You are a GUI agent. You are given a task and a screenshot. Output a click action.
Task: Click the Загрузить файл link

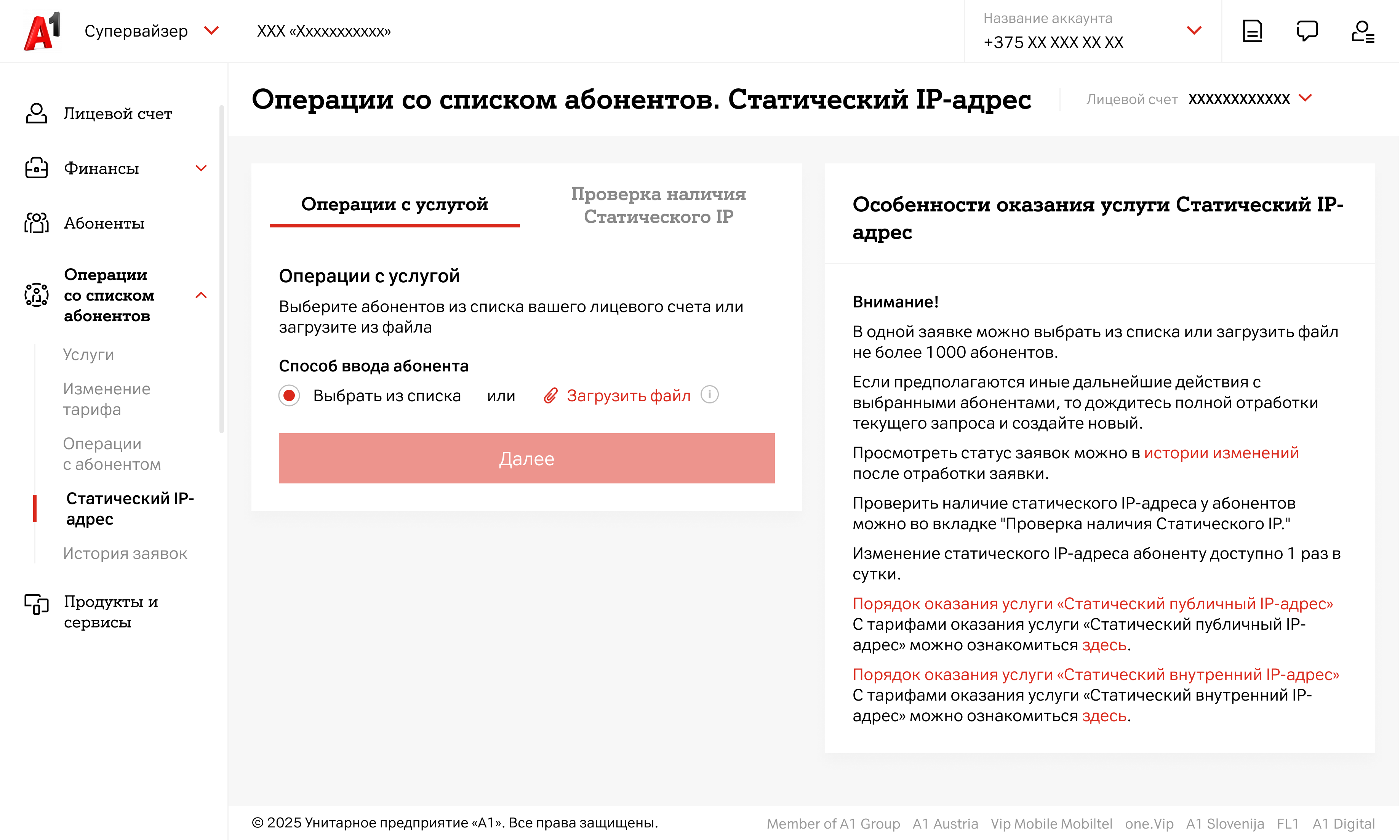coord(628,395)
